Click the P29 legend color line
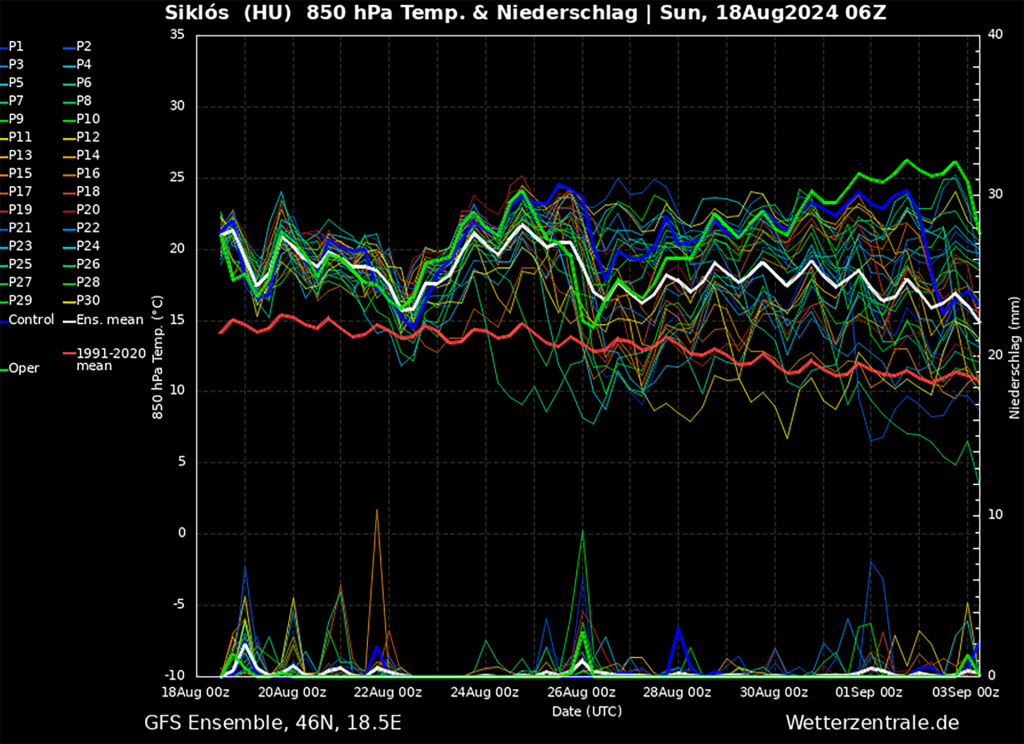Screen dimensions: 1024x744 [4, 301]
